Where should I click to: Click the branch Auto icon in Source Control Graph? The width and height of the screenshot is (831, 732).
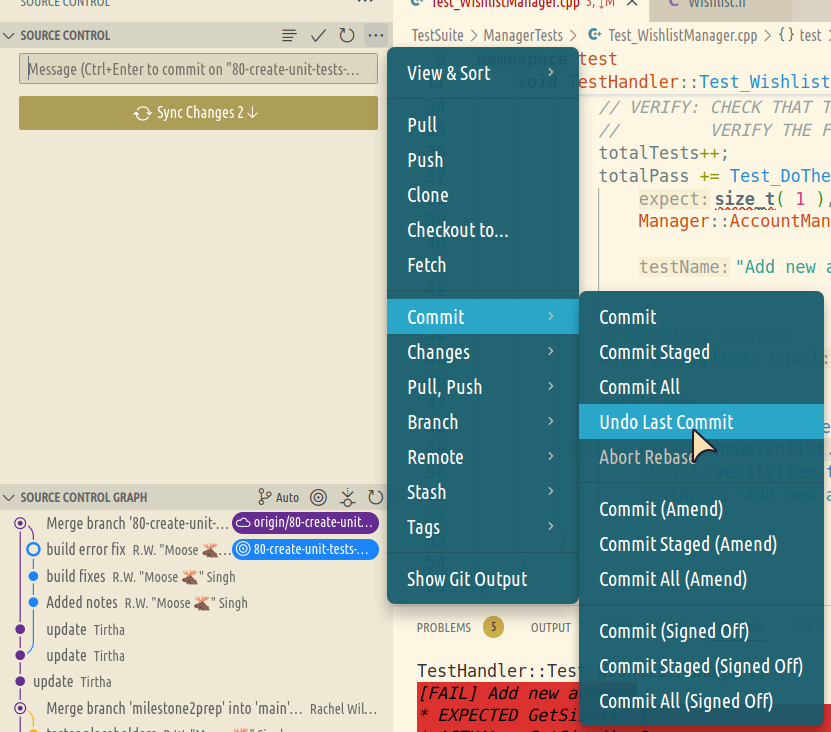pyautogui.click(x=279, y=497)
